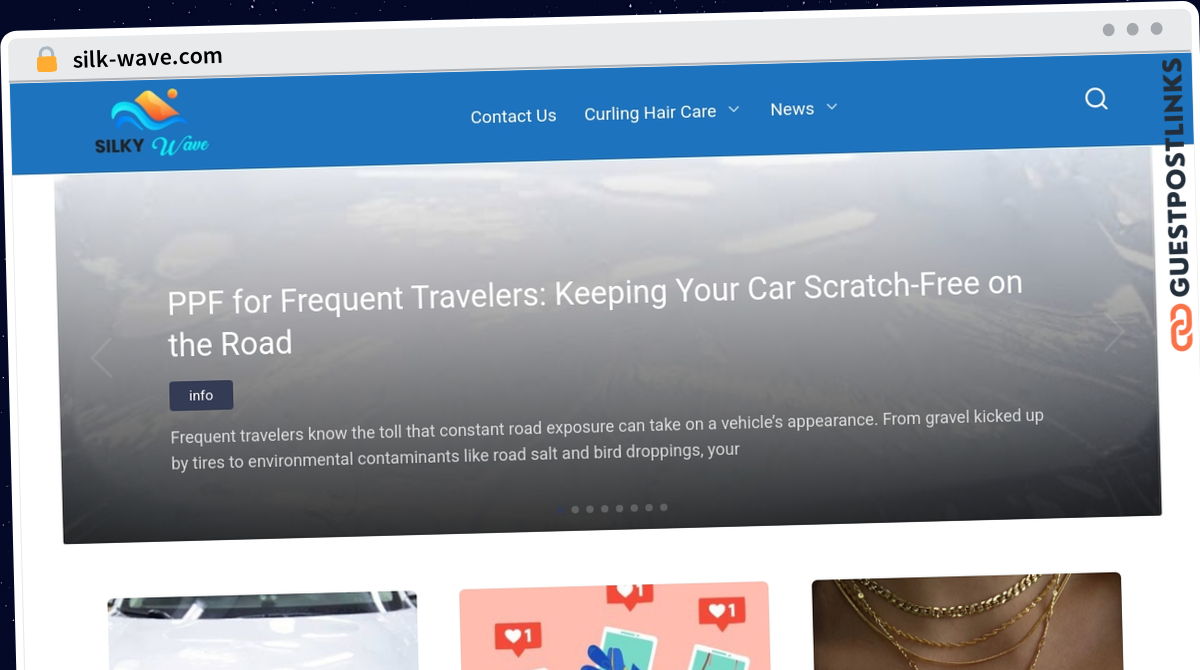Open the News menu item
This screenshot has width=1200, height=670.
click(x=792, y=109)
